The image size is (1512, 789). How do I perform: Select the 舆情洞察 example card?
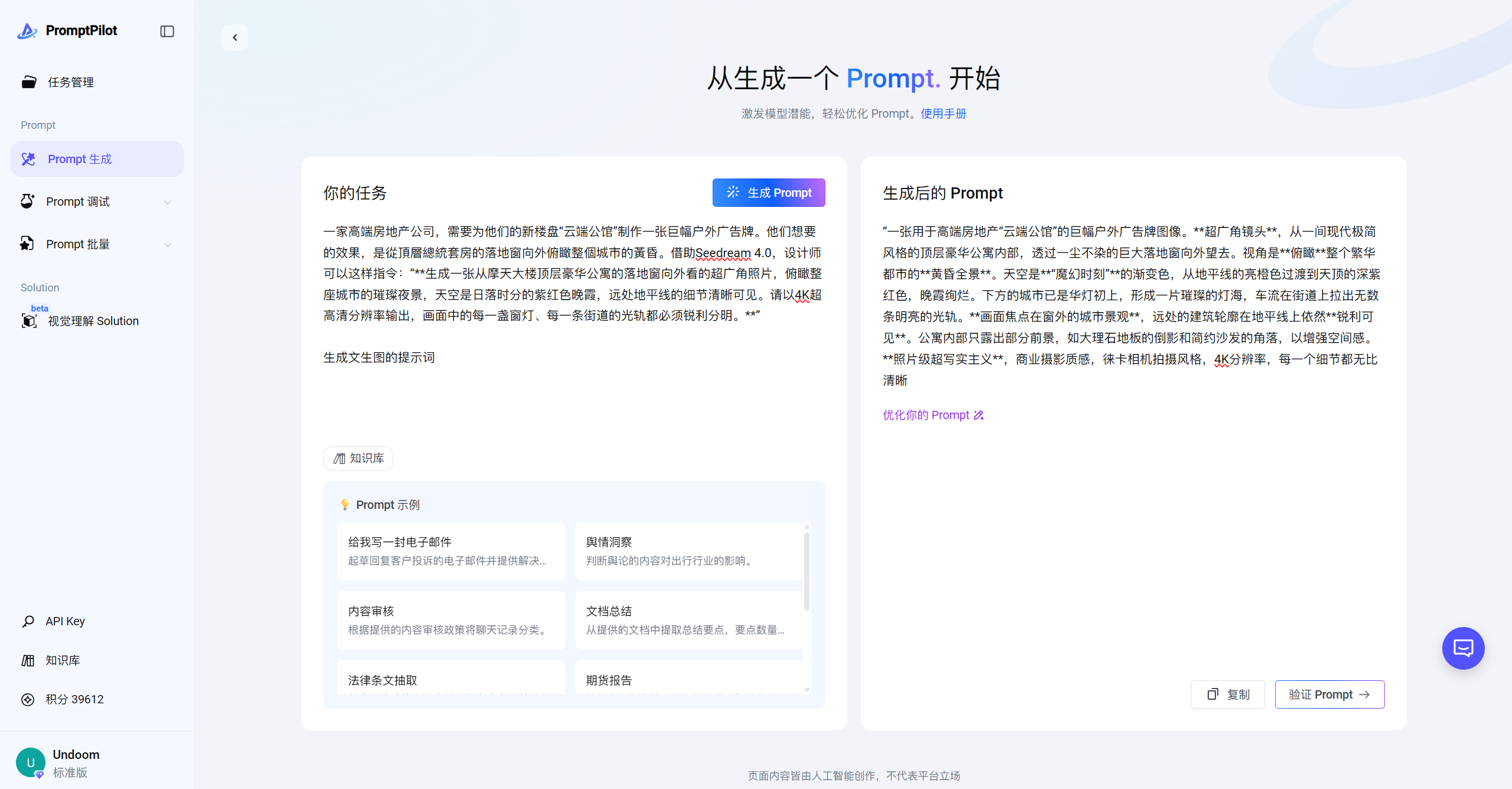click(x=688, y=551)
